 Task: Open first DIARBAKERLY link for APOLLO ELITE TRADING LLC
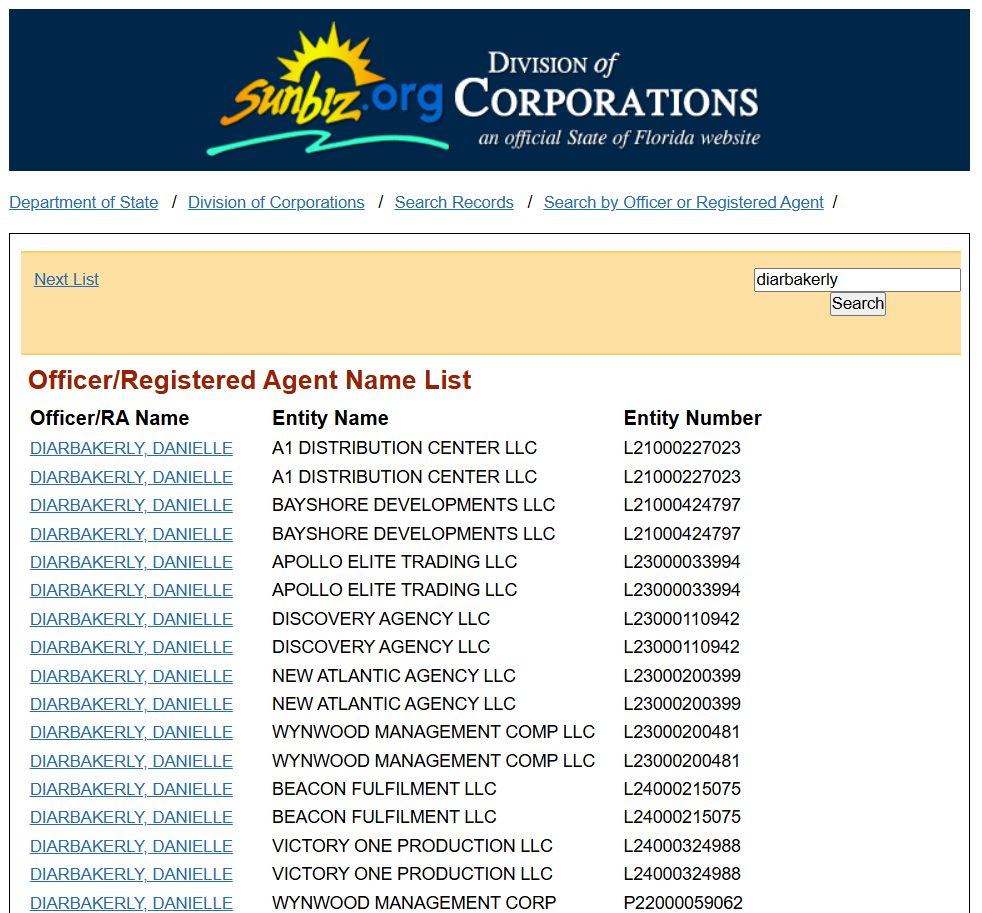click(x=132, y=562)
